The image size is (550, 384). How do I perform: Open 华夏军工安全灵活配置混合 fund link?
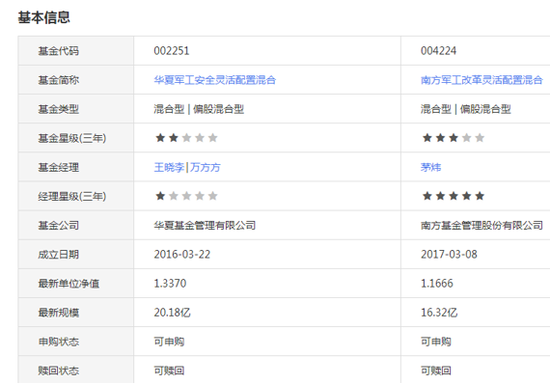215,80
